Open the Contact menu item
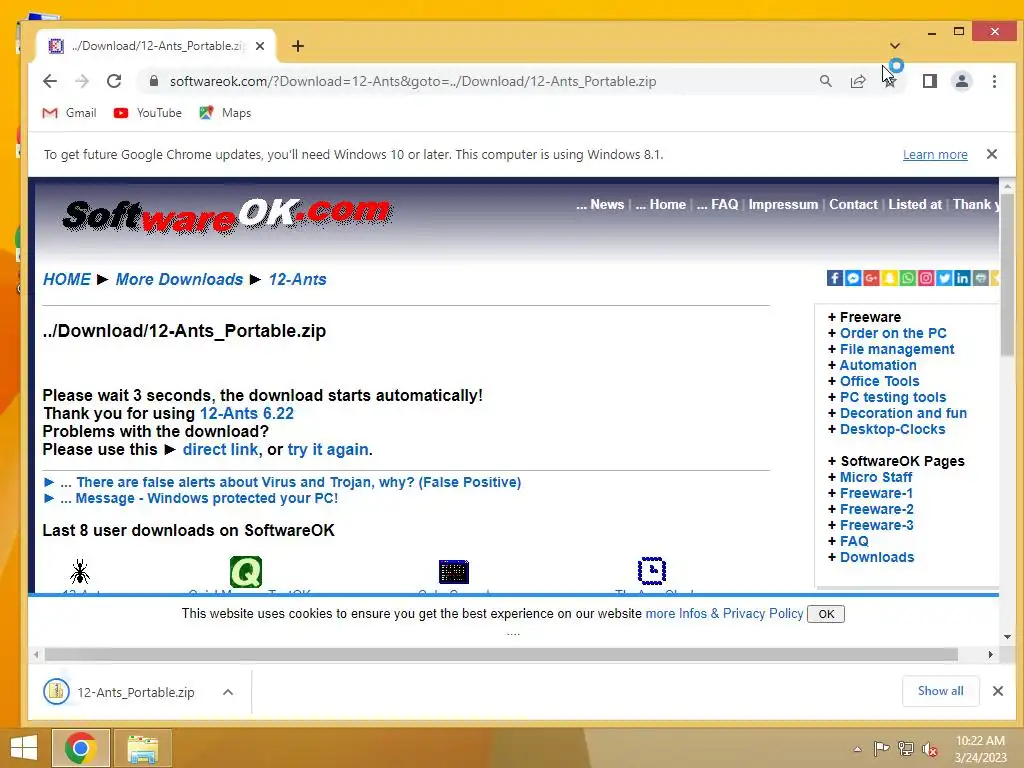The height and width of the screenshot is (768, 1024). tap(853, 204)
